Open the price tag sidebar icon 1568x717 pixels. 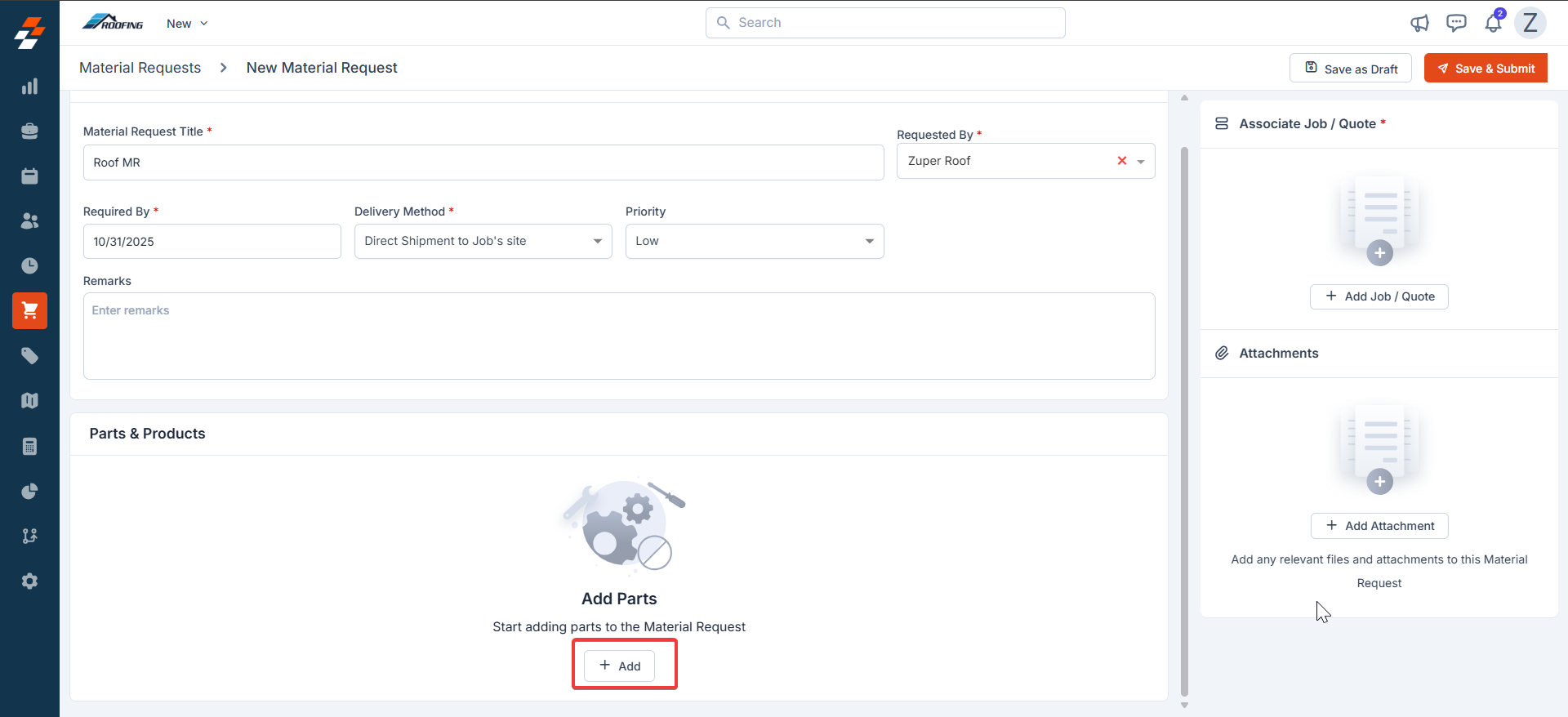pos(29,356)
